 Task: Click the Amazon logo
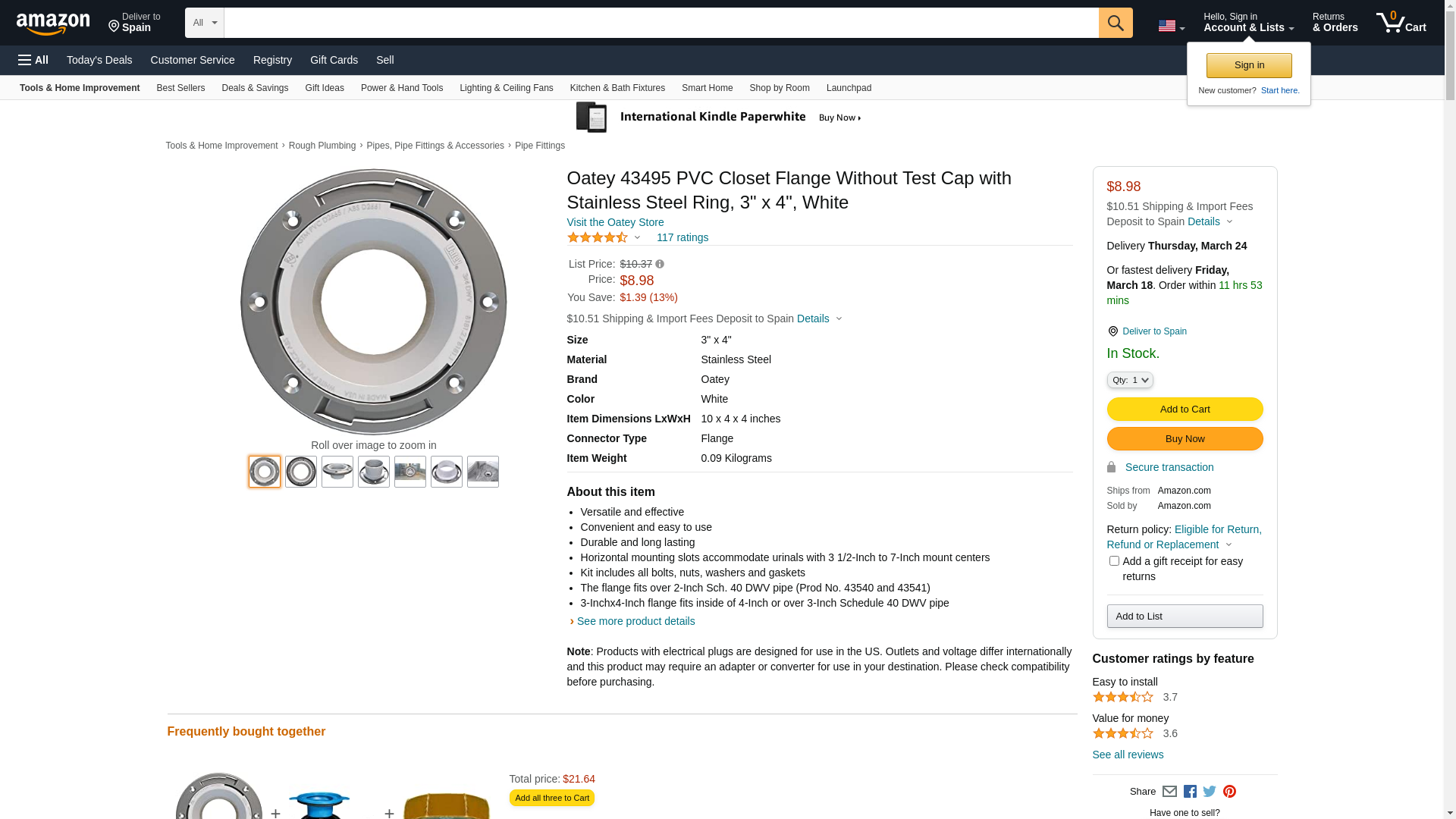(x=53, y=24)
